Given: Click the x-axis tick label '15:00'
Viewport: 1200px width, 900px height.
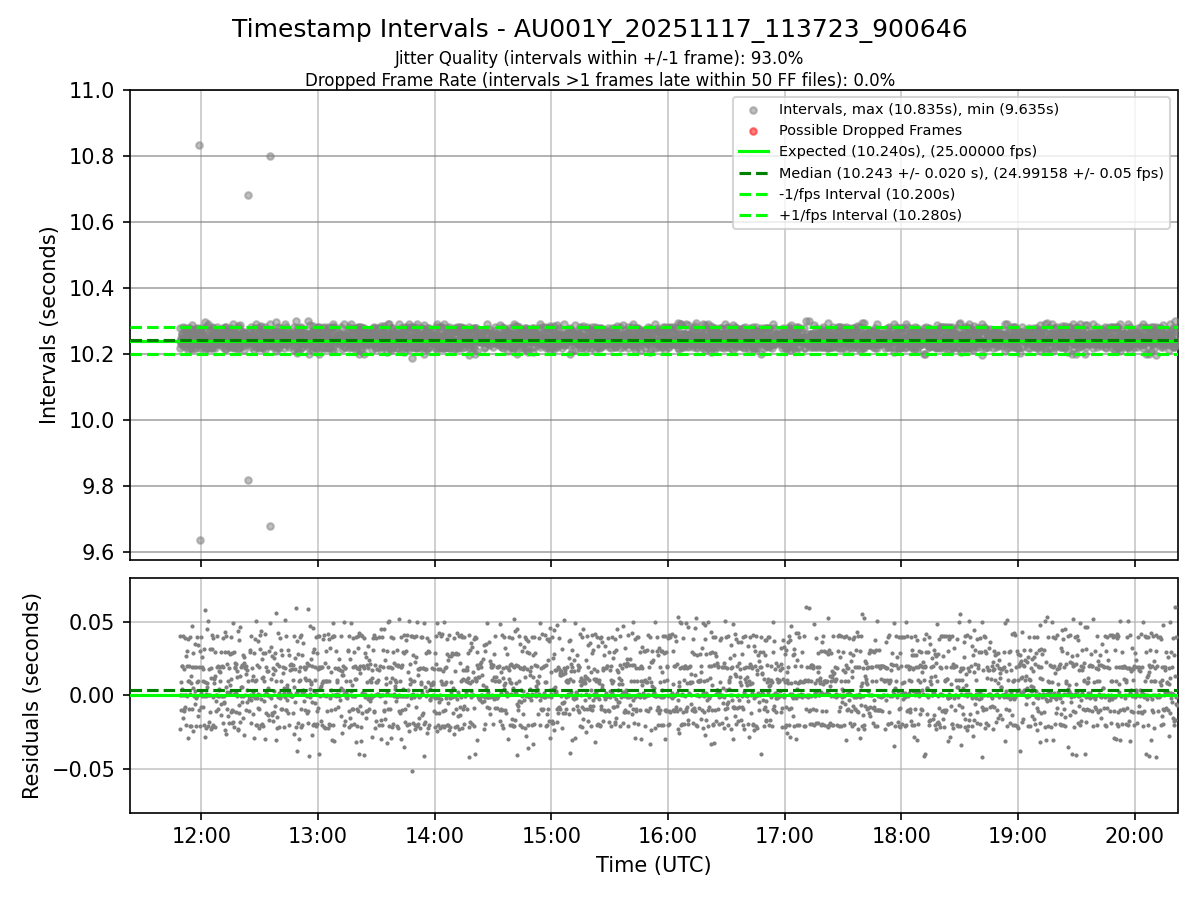Looking at the screenshot, I should [551, 835].
